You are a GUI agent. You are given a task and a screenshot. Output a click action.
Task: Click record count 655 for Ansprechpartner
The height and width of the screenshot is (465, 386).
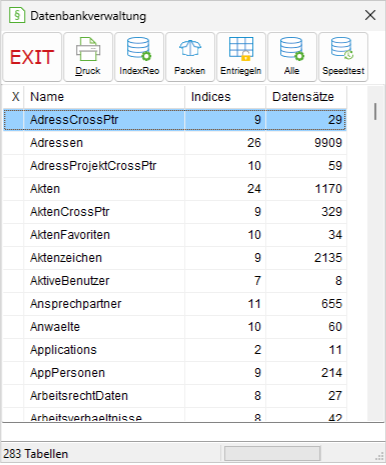(x=332, y=304)
